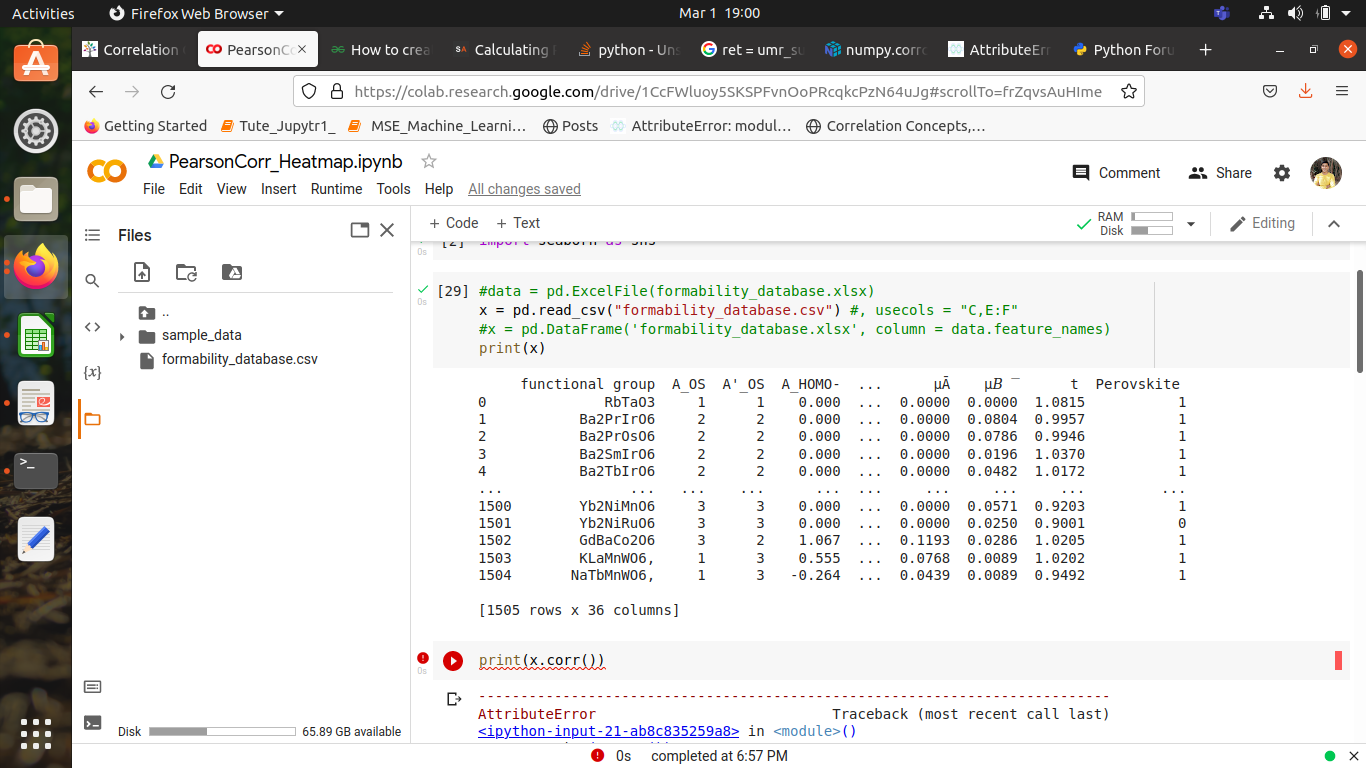Open the code snippets sidebar icon

coord(92,326)
